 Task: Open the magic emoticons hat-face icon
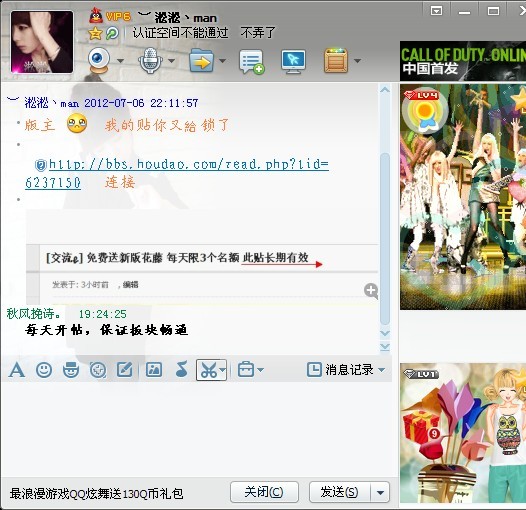pyautogui.click(x=71, y=370)
